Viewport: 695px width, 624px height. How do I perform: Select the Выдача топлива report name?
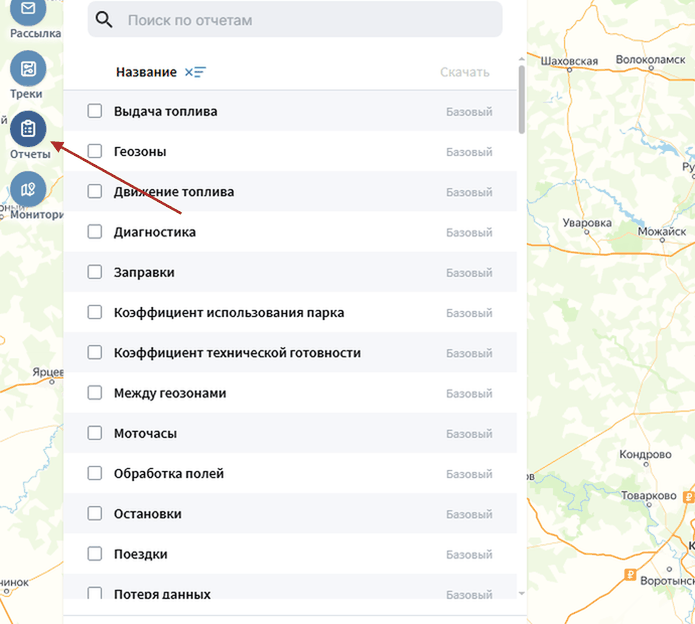(165, 111)
